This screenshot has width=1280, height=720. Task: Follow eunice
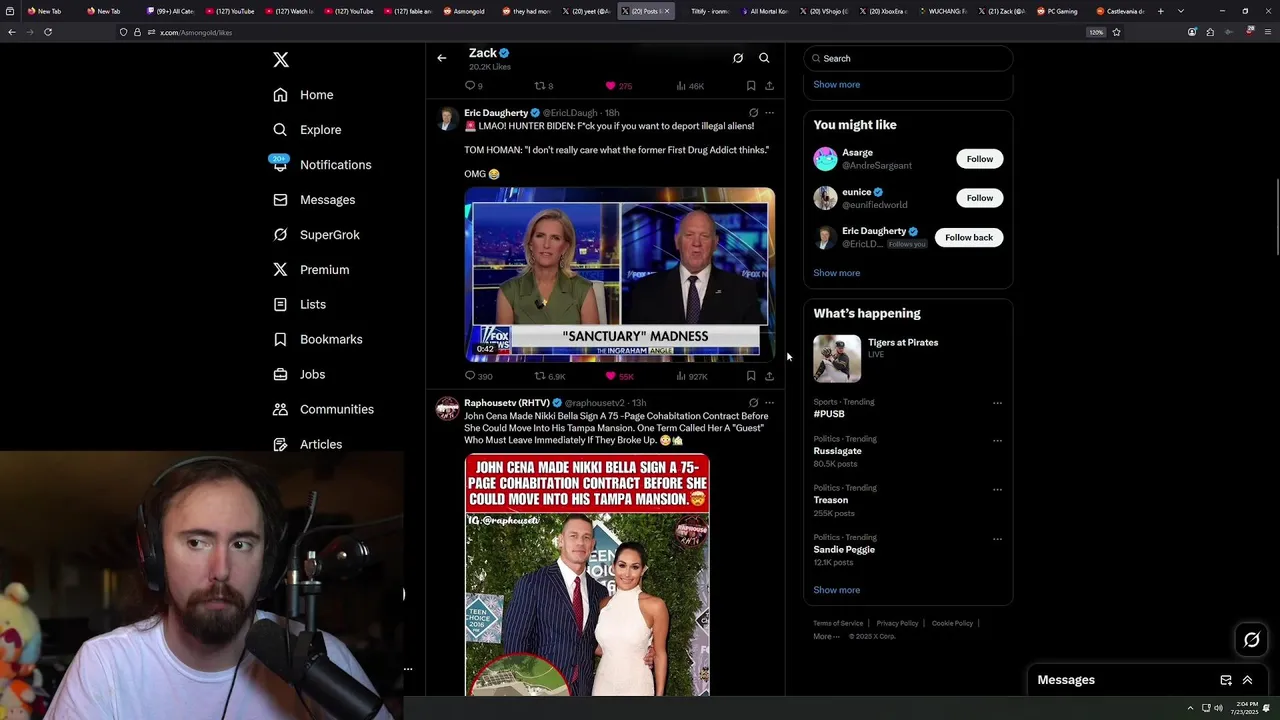pos(979,198)
